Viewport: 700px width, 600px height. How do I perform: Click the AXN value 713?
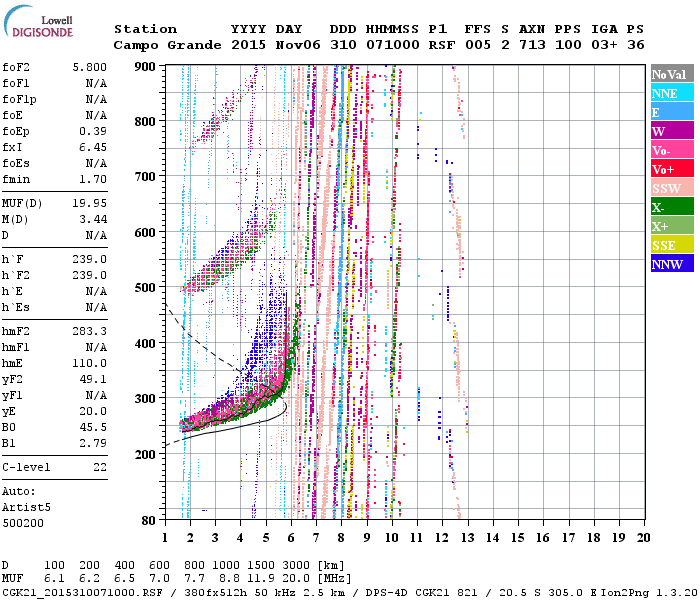pyautogui.click(x=532, y=45)
